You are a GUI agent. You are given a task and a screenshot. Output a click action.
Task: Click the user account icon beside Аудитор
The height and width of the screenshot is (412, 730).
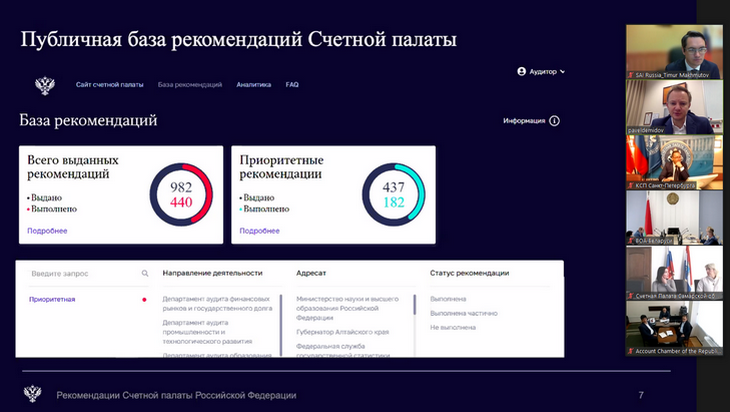(521, 71)
